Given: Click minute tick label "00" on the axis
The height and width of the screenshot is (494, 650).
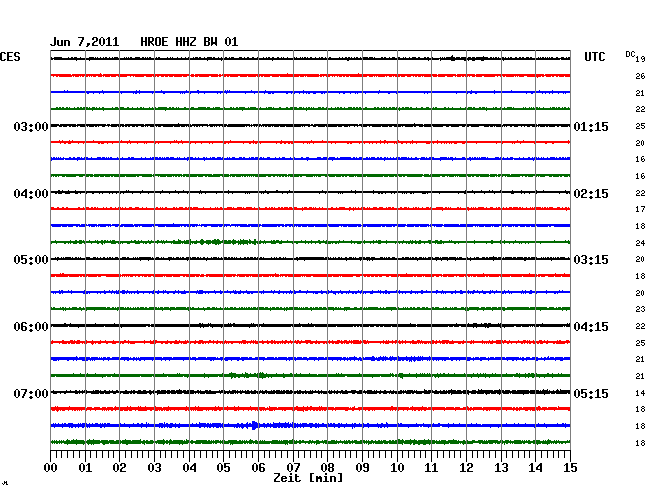Looking at the screenshot, I should (x=51, y=468).
